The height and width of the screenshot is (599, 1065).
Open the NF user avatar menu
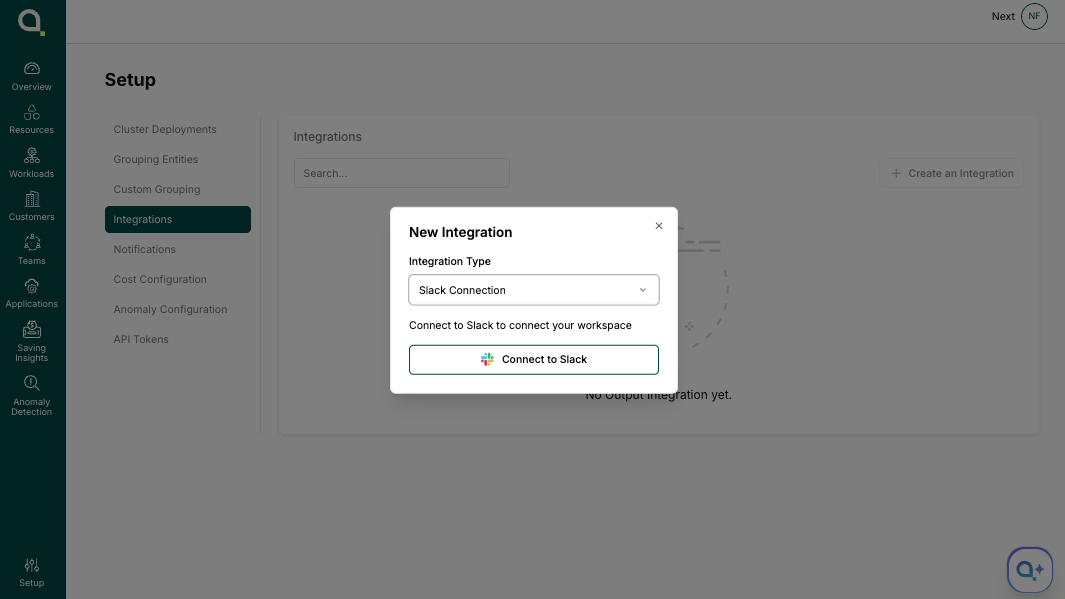pos(1034,16)
